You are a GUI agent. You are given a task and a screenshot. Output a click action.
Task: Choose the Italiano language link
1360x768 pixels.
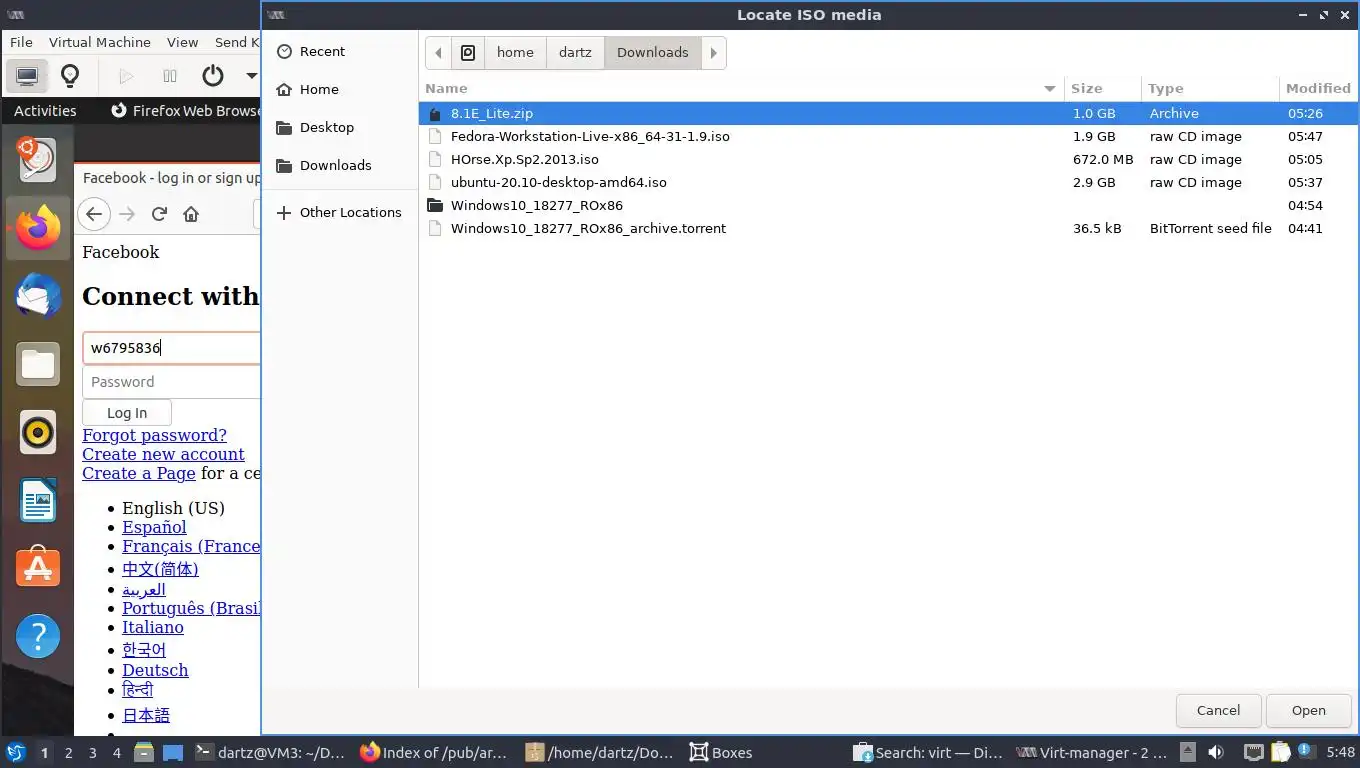pyautogui.click(x=153, y=627)
